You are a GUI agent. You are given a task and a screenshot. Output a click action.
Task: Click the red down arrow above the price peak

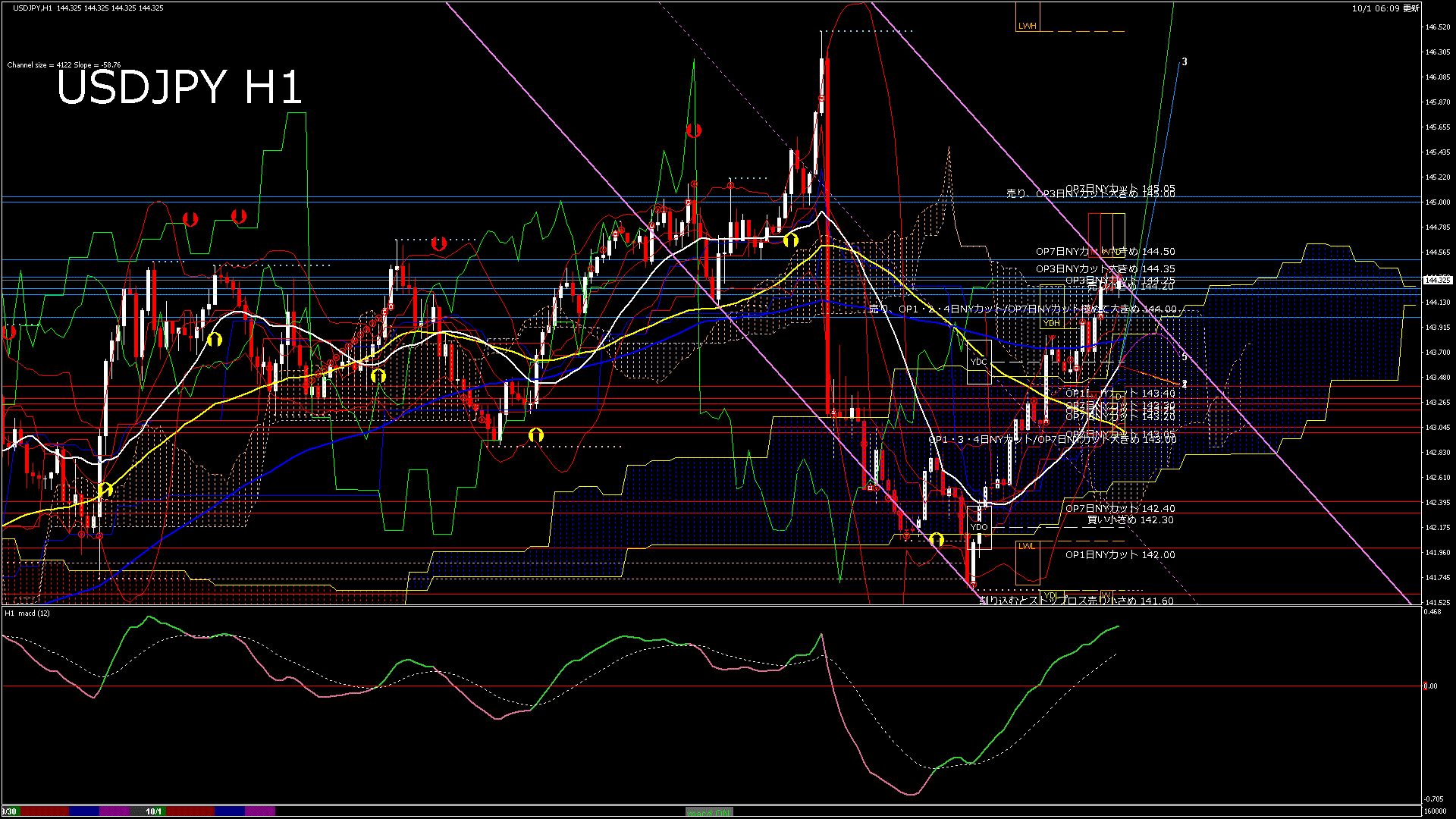[693, 130]
